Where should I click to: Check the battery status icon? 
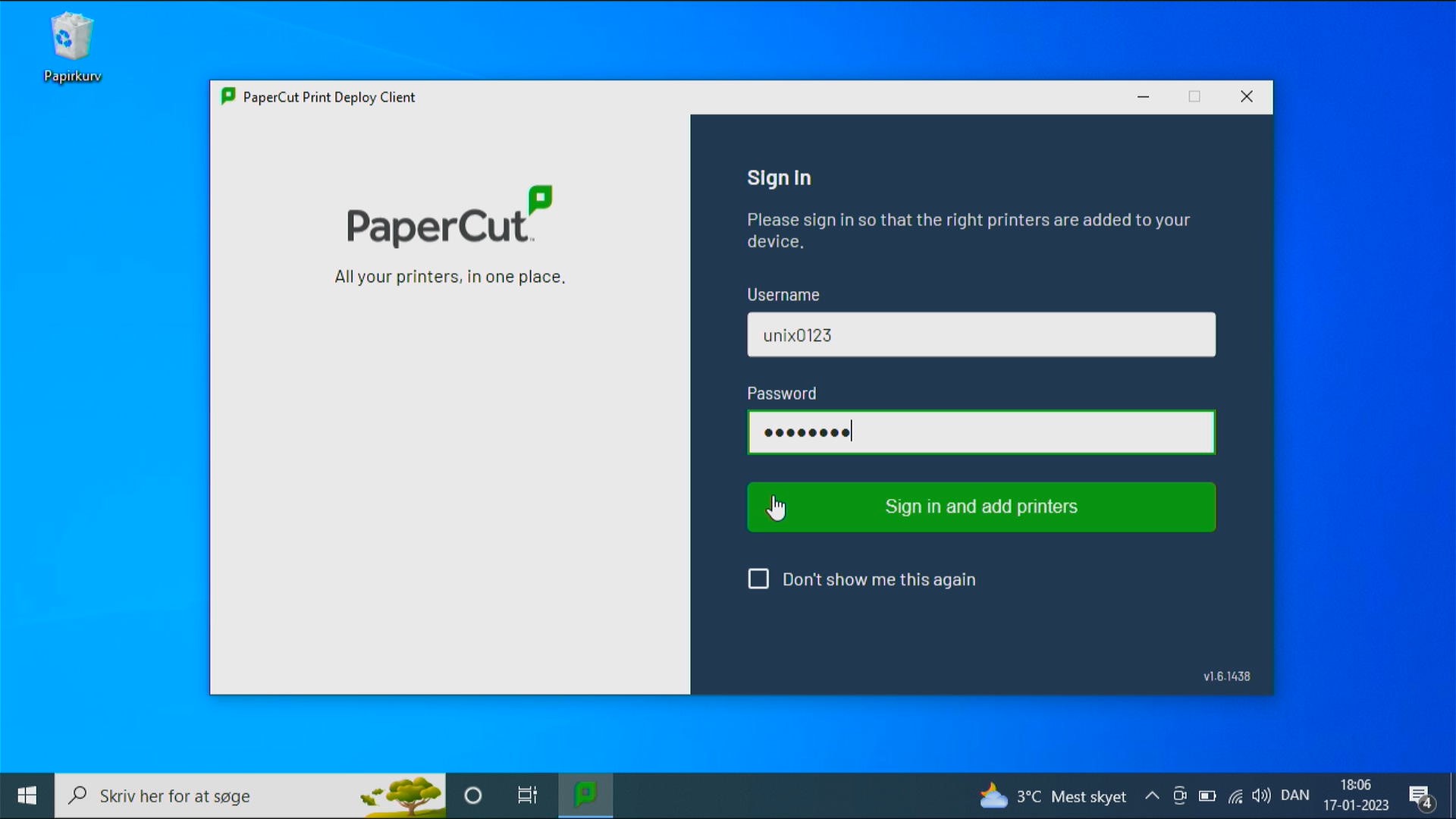pyautogui.click(x=1207, y=795)
